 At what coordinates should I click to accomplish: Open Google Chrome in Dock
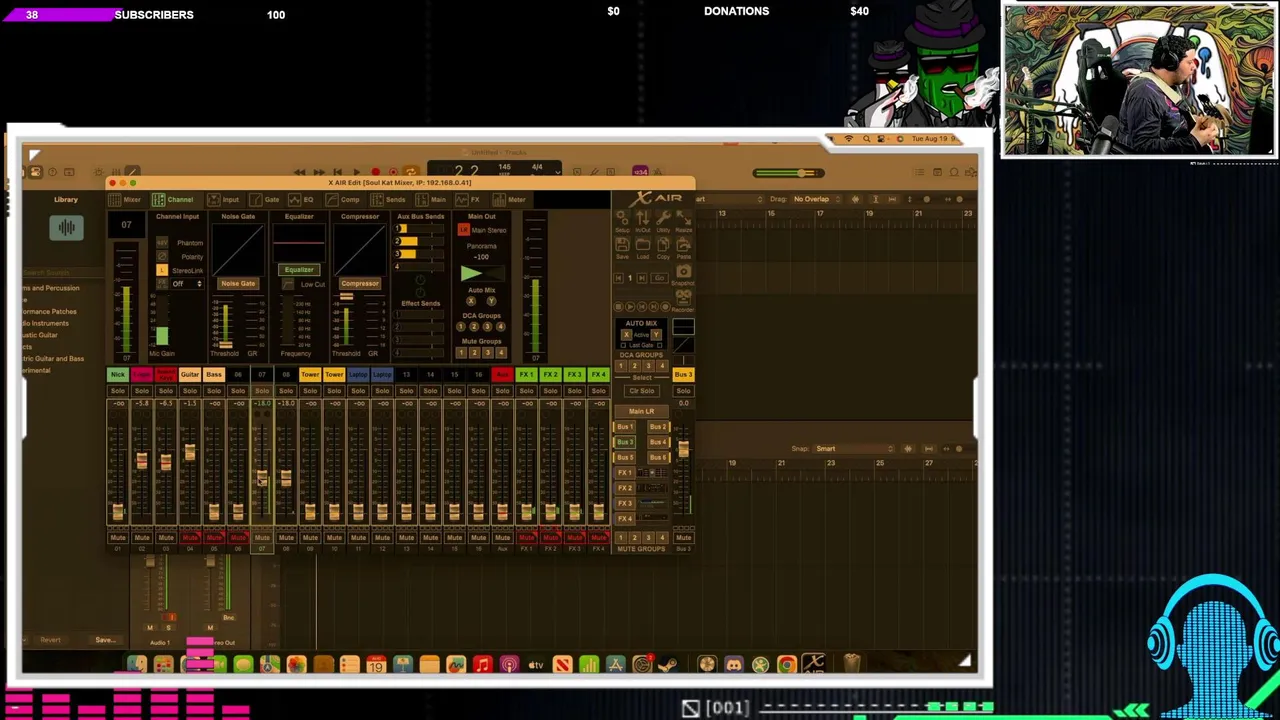[787, 664]
